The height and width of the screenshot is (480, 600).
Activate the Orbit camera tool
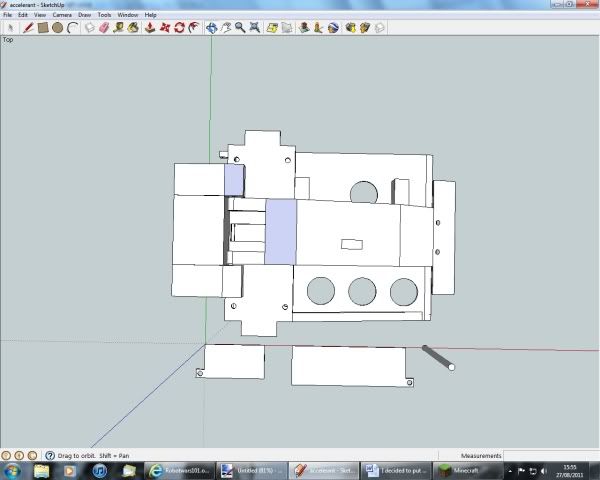pyautogui.click(x=211, y=28)
